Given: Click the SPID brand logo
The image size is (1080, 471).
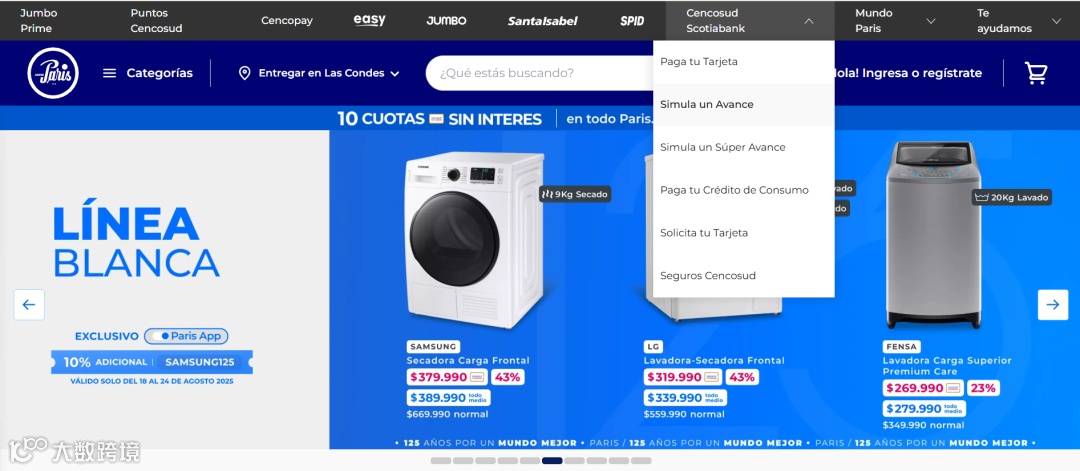Looking at the screenshot, I should [x=632, y=21].
